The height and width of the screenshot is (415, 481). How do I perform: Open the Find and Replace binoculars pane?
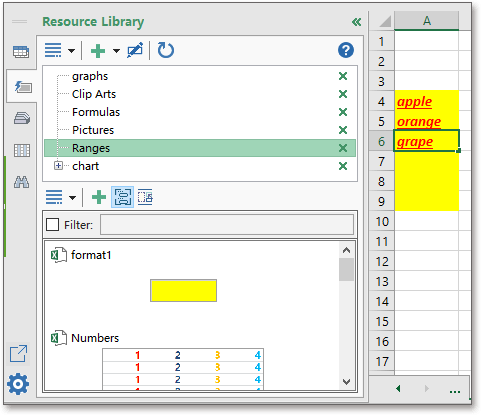point(22,182)
